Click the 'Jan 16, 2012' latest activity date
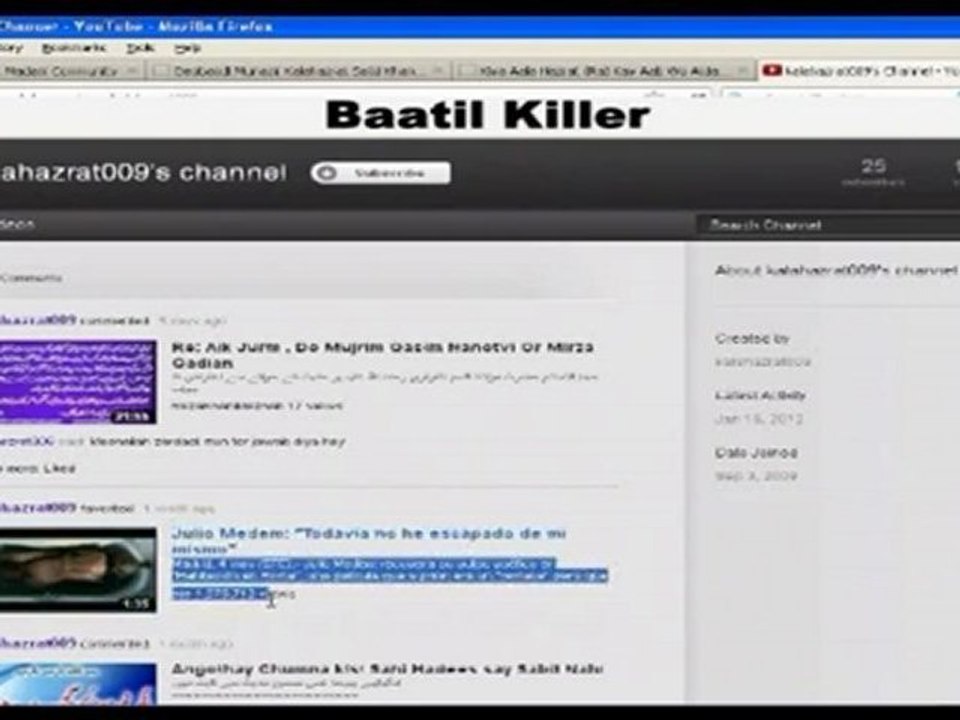 tap(759, 419)
